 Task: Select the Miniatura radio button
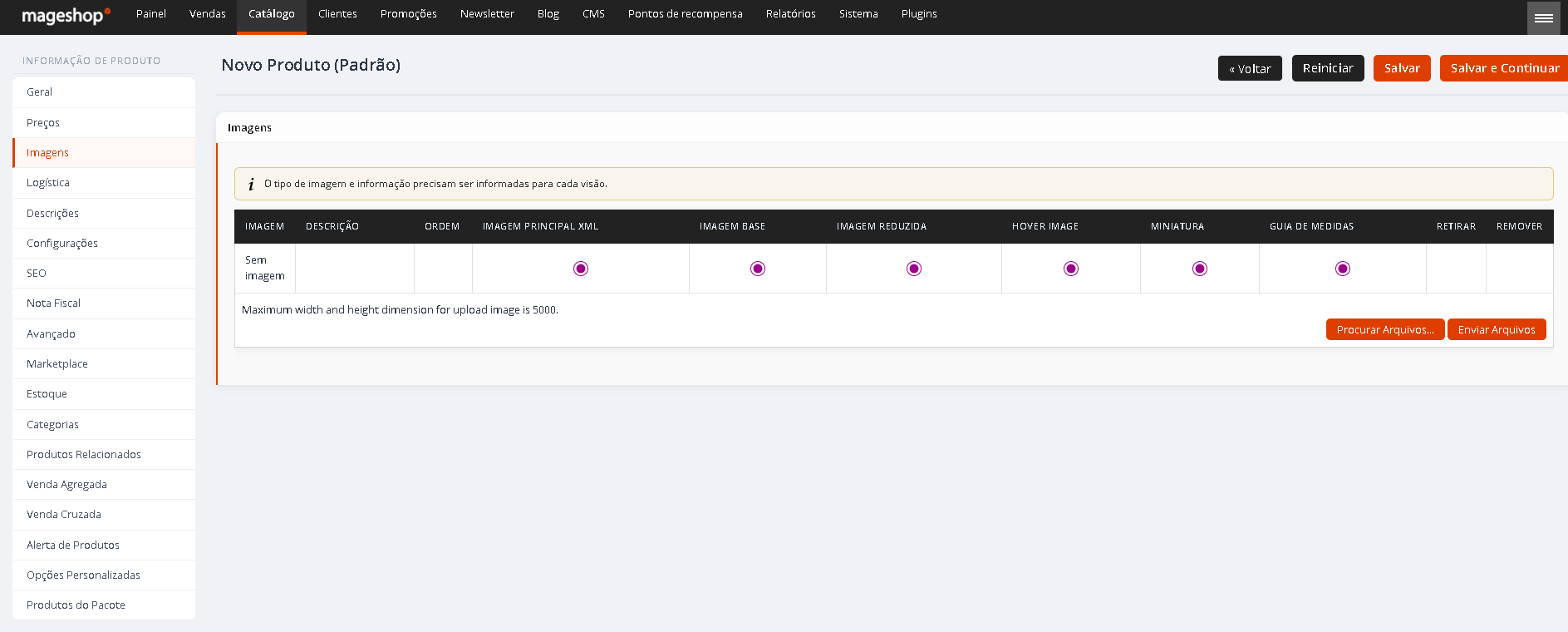point(1200,269)
